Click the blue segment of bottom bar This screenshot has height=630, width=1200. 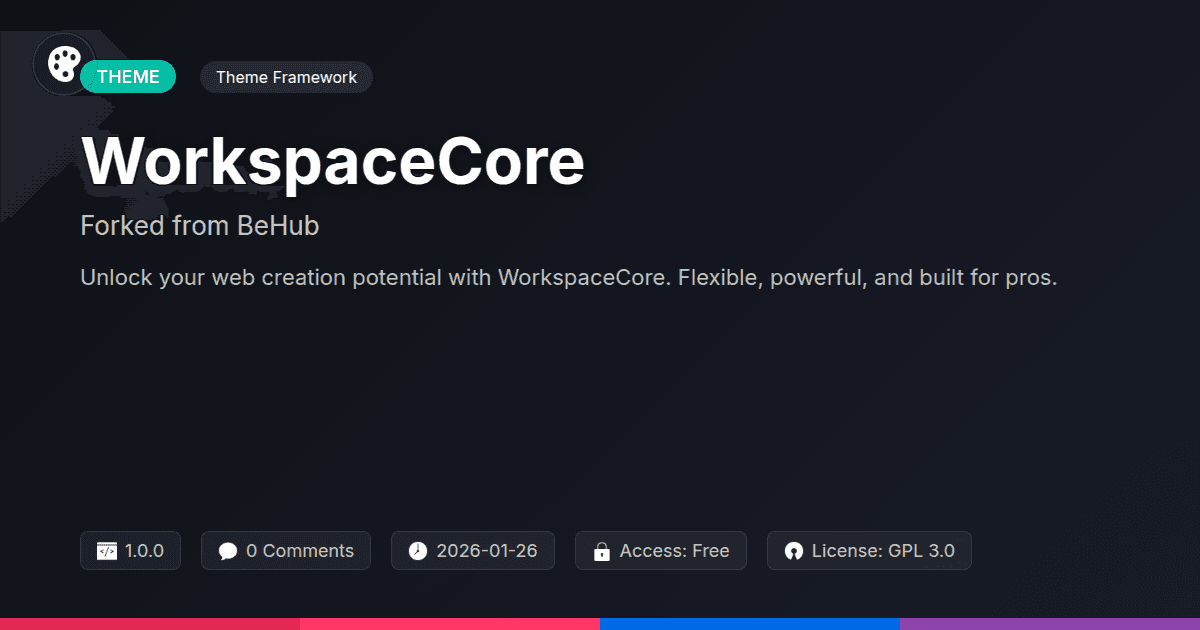point(750,624)
